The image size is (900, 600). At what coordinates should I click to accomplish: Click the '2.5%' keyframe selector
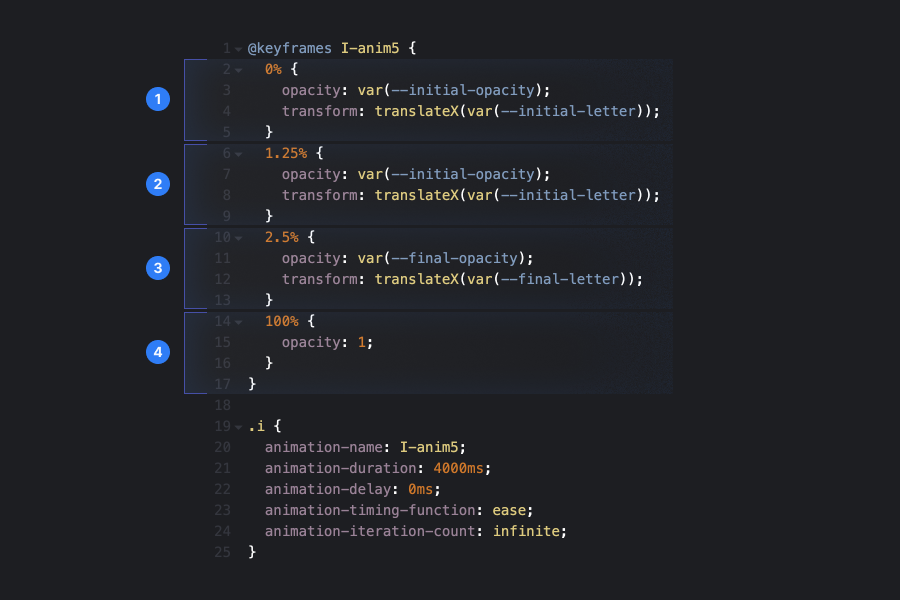(x=282, y=237)
